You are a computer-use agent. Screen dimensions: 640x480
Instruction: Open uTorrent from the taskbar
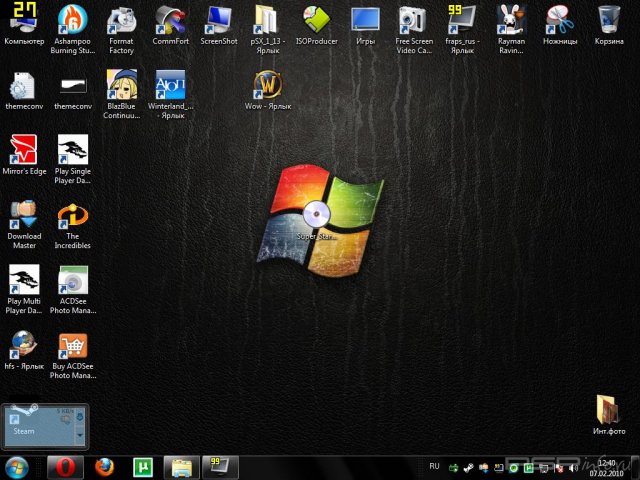tap(143, 466)
